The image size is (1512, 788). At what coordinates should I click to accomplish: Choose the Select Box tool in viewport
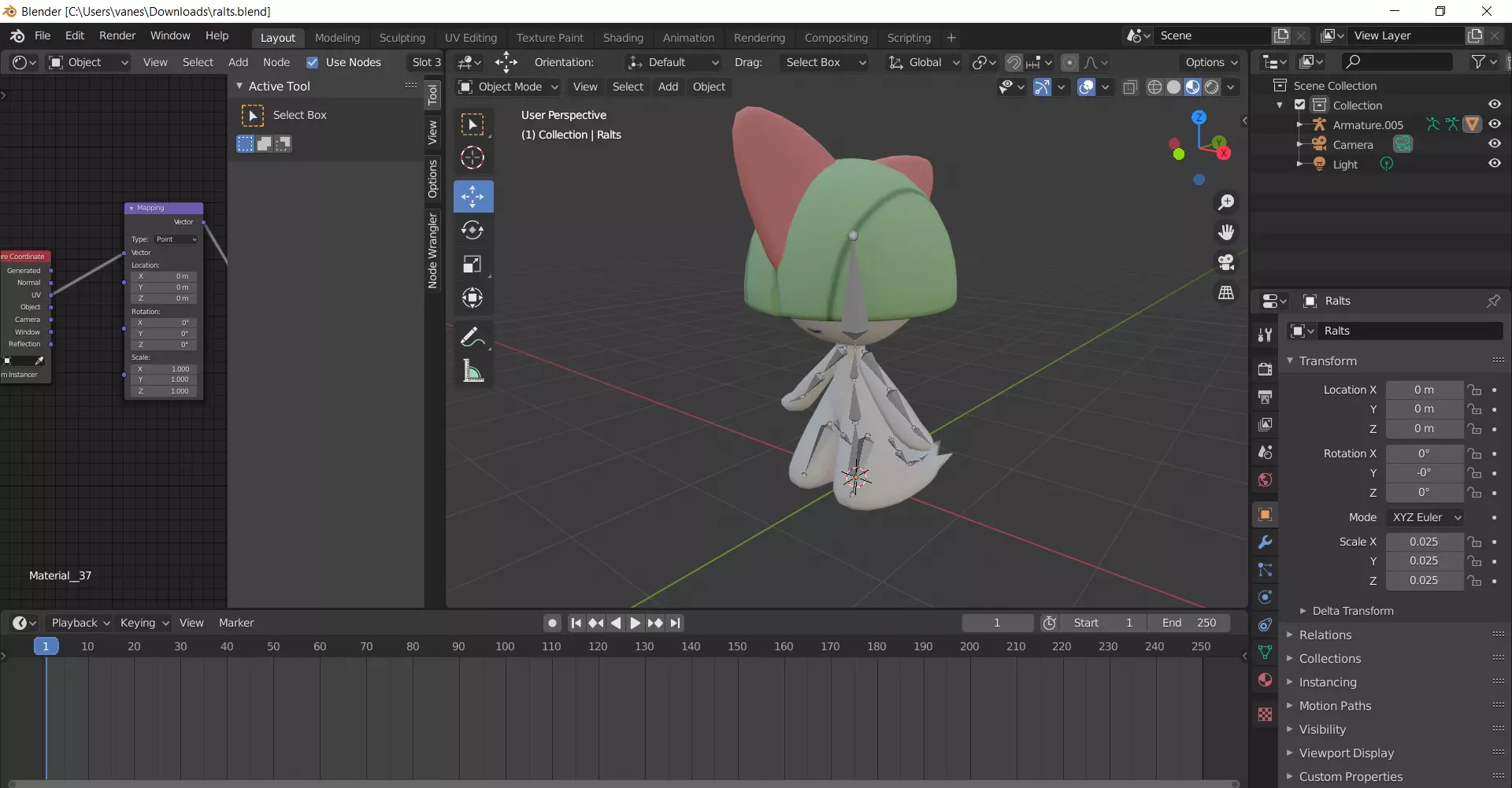[472, 124]
